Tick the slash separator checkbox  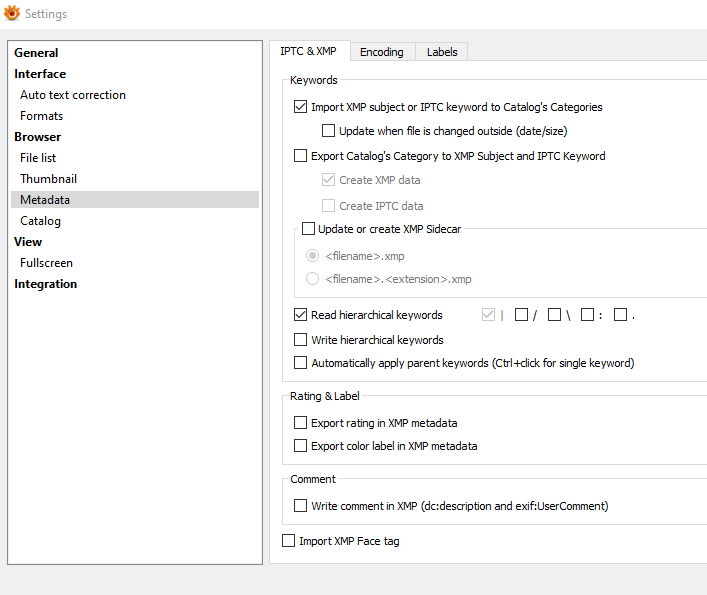pyautogui.click(x=521, y=315)
